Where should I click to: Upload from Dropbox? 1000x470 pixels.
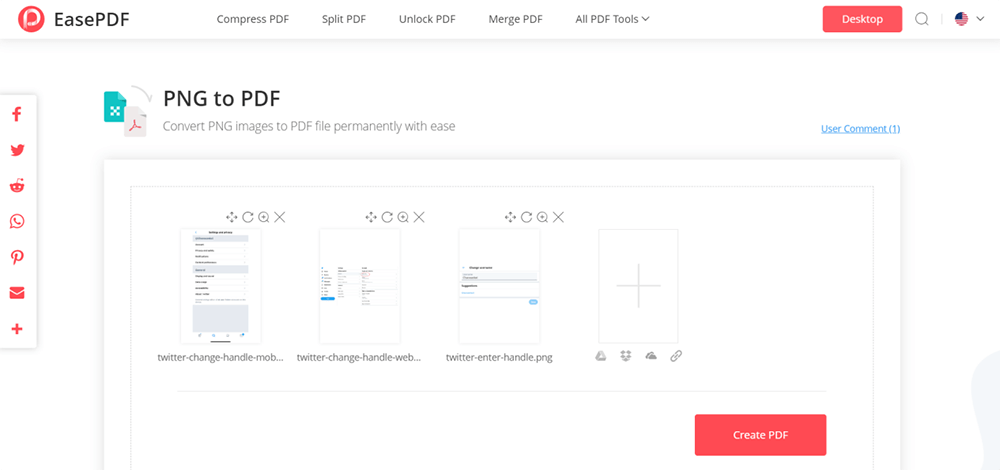tap(626, 356)
